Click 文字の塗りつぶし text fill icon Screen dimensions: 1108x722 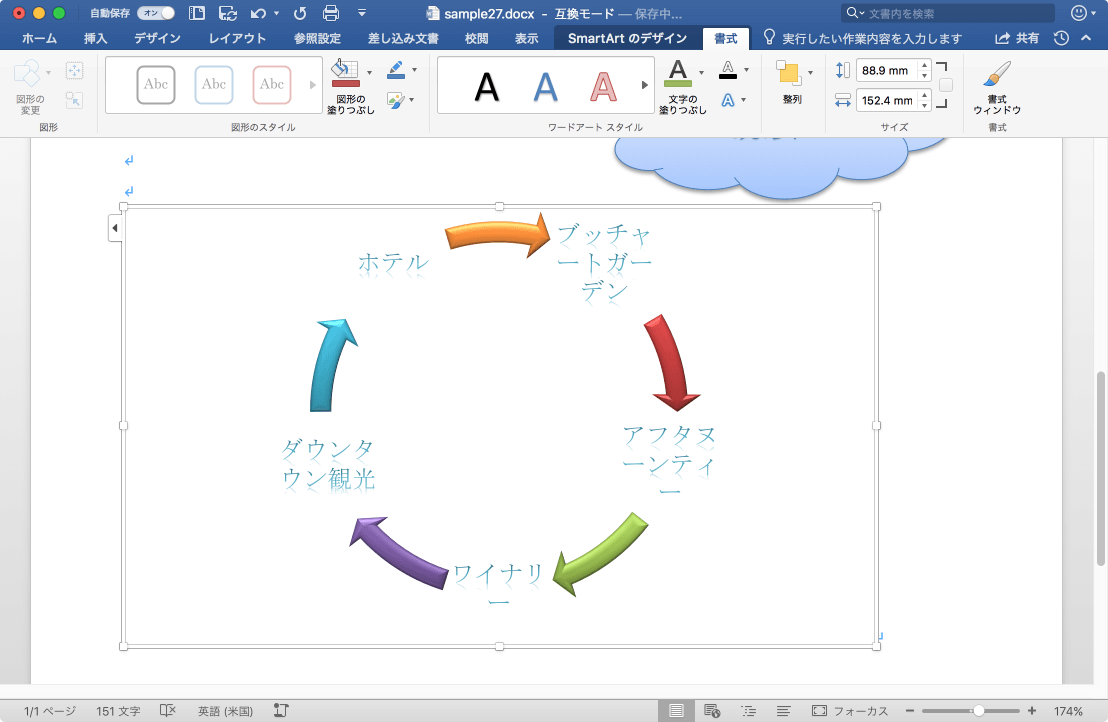pyautogui.click(x=678, y=73)
